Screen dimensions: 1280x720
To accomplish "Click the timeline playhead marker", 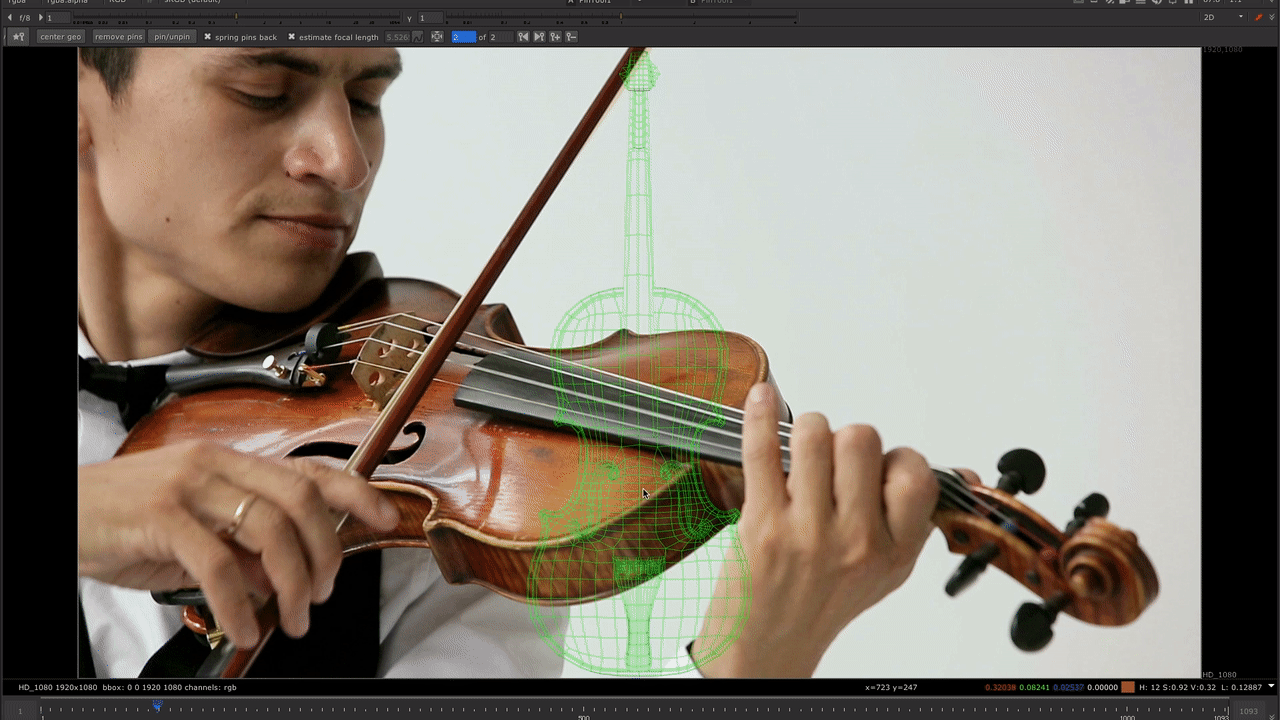I will (157, 705).
